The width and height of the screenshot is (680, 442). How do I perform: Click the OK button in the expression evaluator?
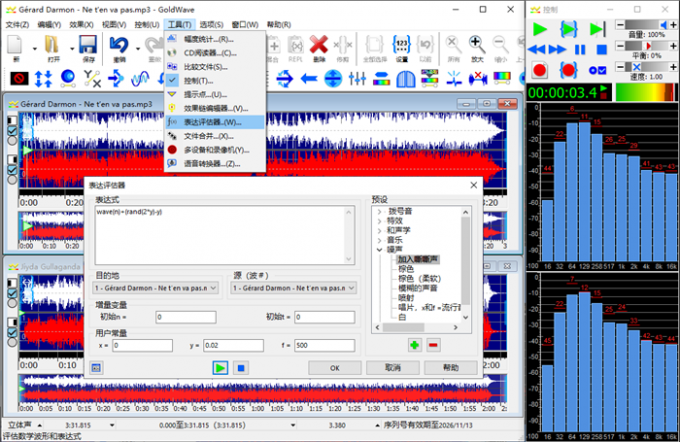[334, 368]
